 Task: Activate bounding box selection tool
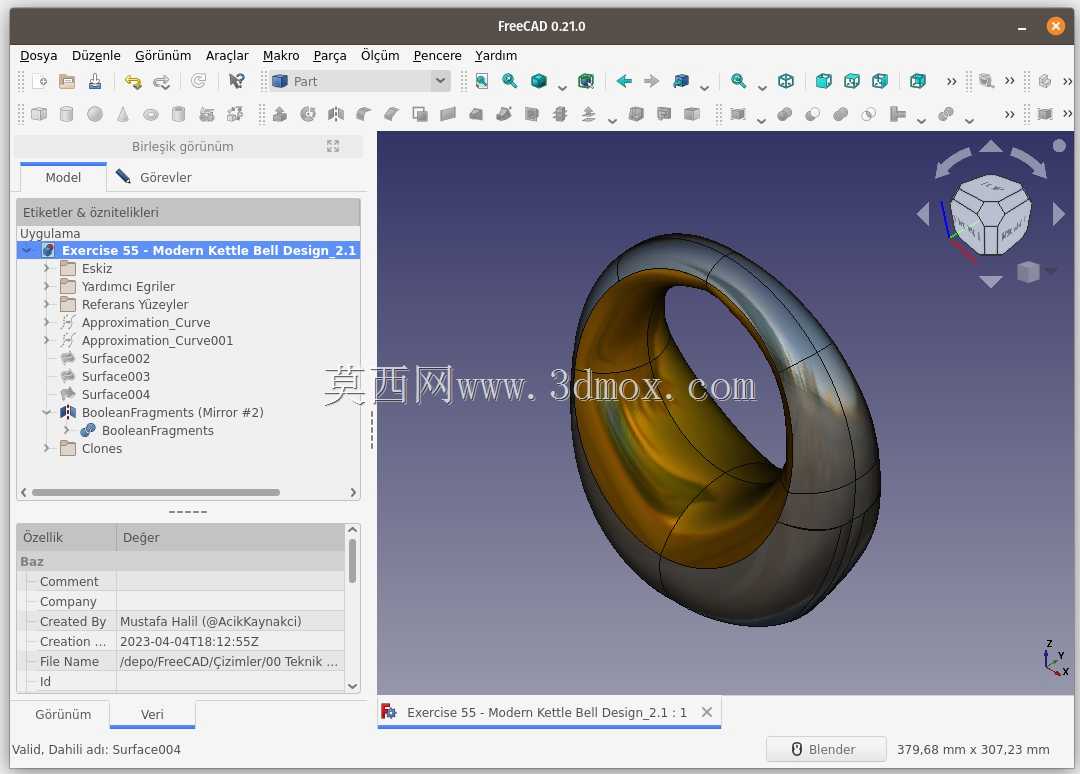[x=586, y=81]
